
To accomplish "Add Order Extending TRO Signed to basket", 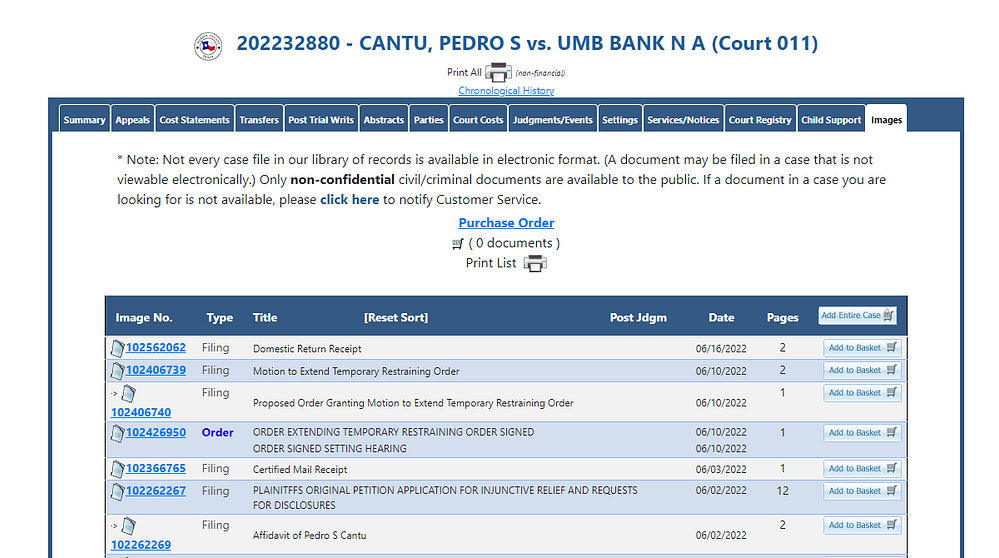I will pyautogui.click(x=862, y=433).
